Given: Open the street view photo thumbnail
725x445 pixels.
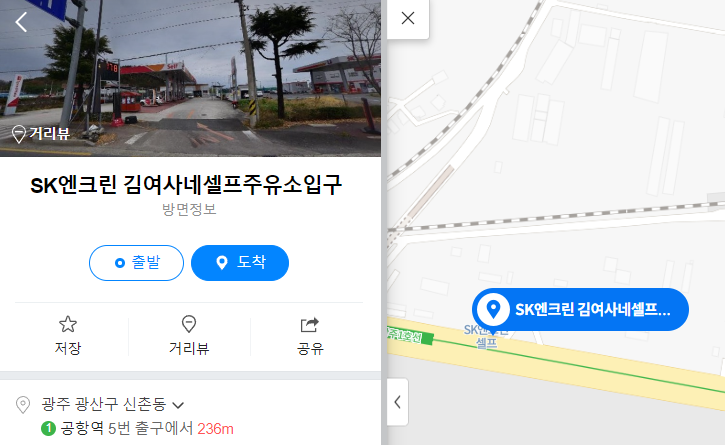Looking at the screenshot, I should [x=190, y=78].
